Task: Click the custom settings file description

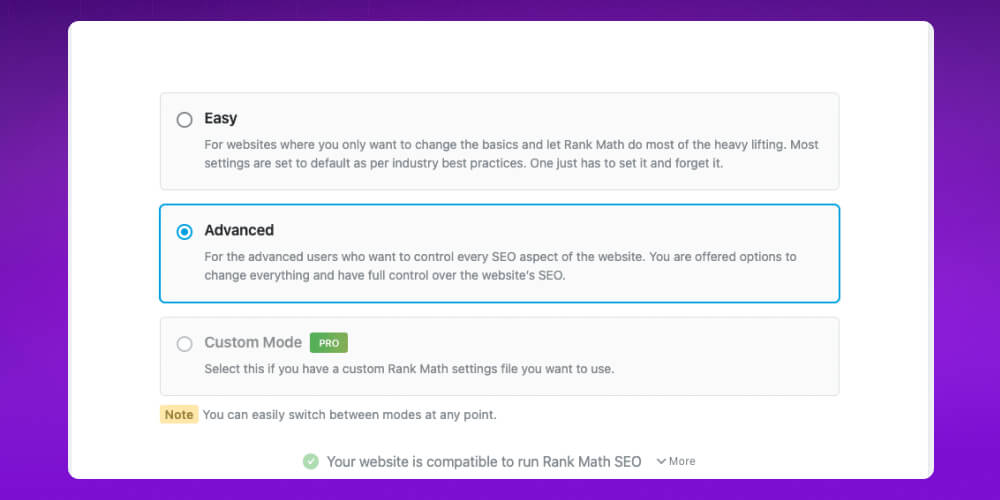Action: pyautogui.click(x=409, y=369)
